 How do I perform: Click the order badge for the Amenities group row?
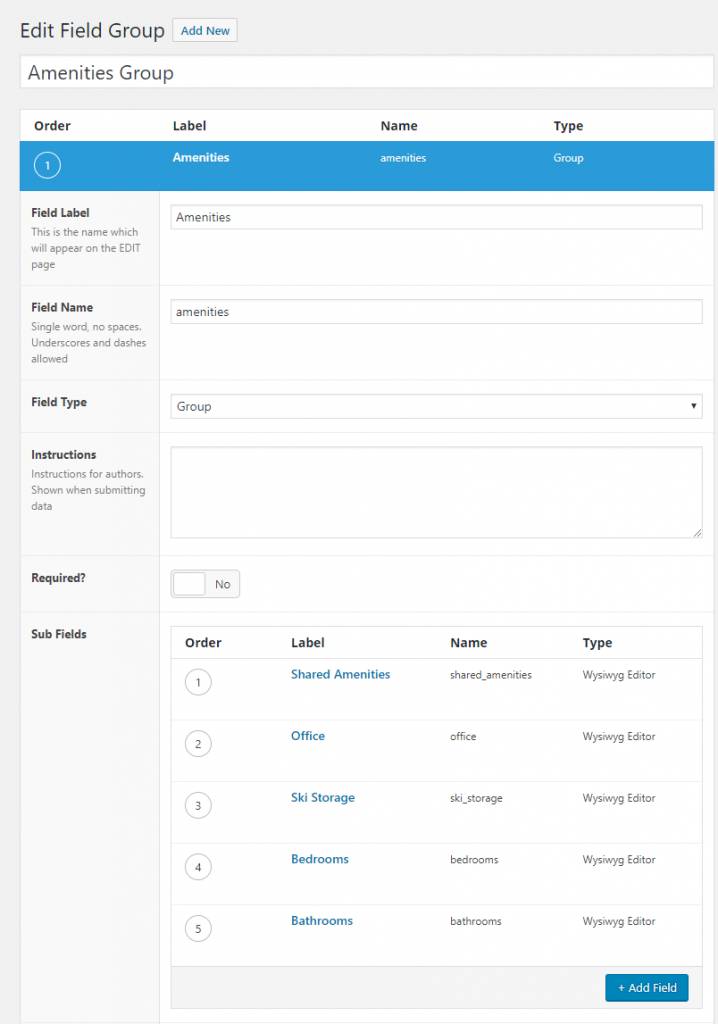pos(46,166)
